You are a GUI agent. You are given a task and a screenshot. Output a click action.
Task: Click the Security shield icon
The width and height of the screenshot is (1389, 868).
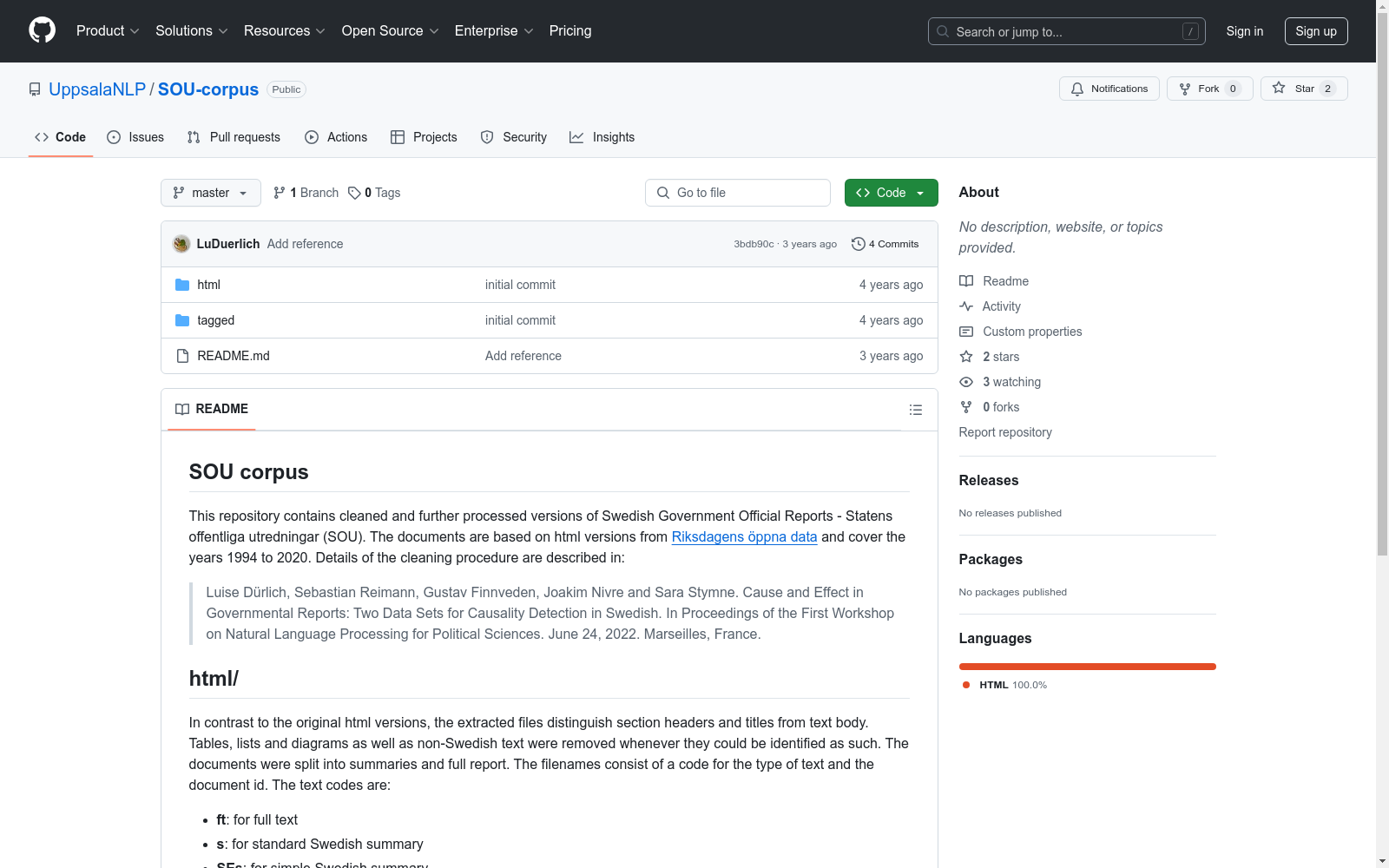(x=487, y=137)
